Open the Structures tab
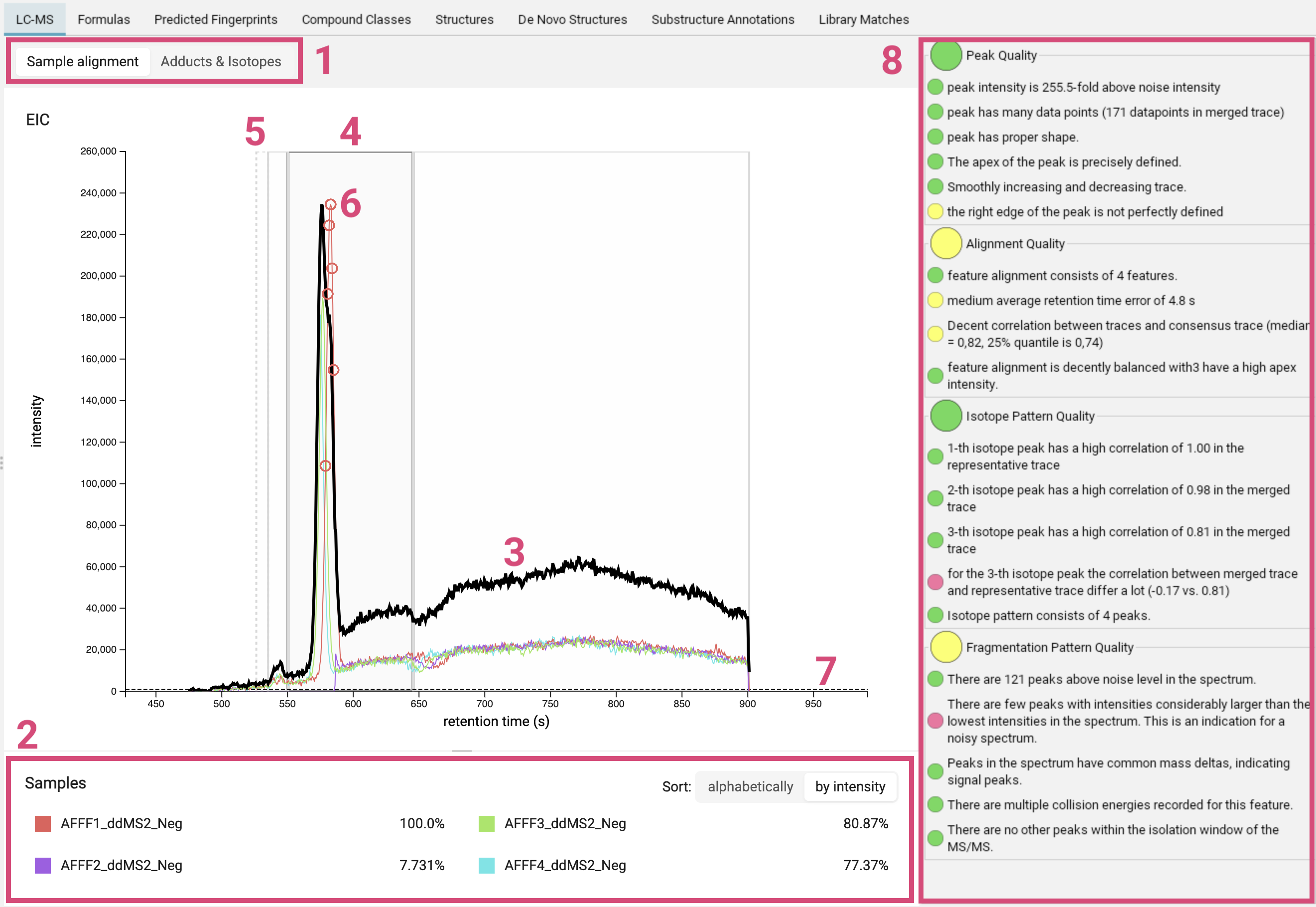1316x907 pixels. click(464, 19)
